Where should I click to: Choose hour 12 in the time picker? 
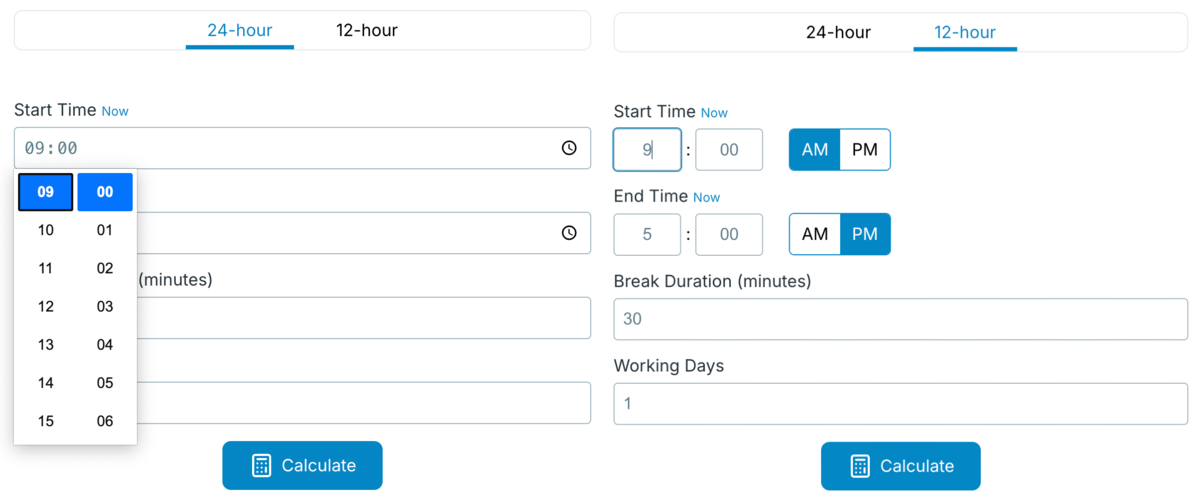tap(46, 306)
